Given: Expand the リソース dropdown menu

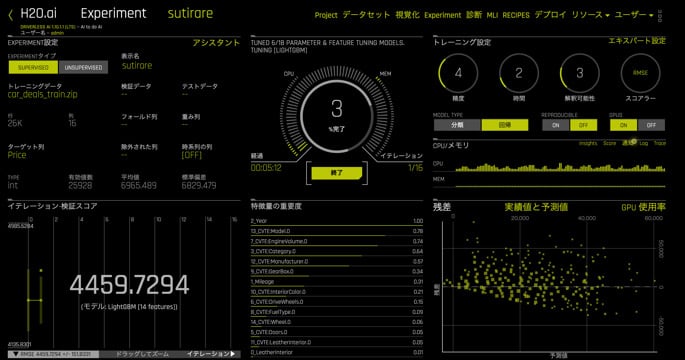Looking at the screenshot, I should pyautogui.click(x=590, y=15).
